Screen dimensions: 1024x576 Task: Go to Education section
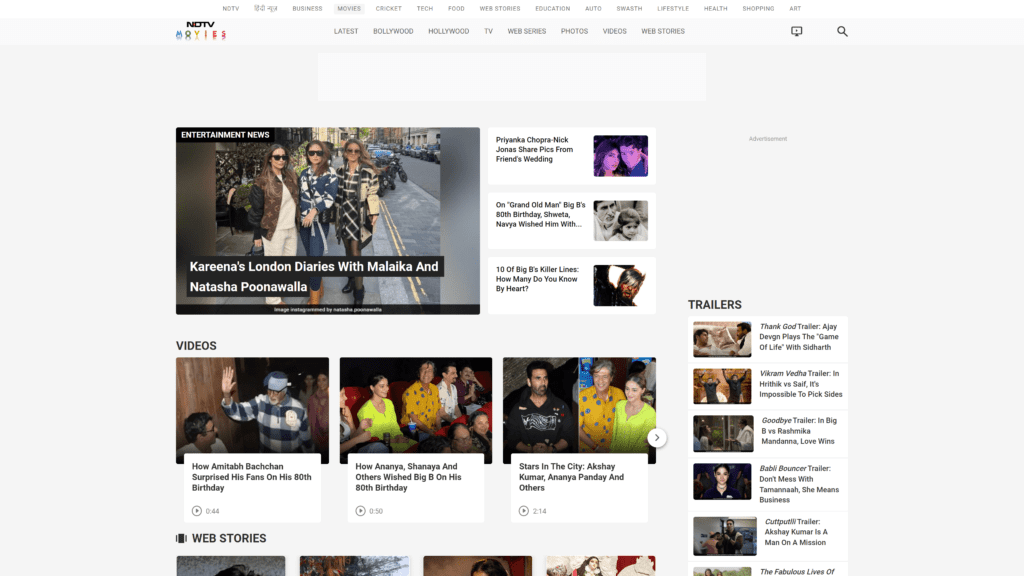tap(552, 8)
